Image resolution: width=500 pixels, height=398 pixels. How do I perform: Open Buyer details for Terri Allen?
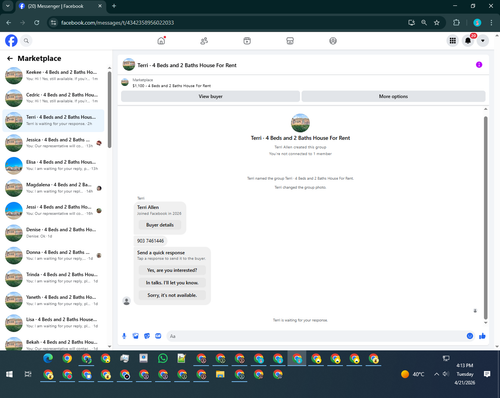pyautogui.click(x=160, y=225)
